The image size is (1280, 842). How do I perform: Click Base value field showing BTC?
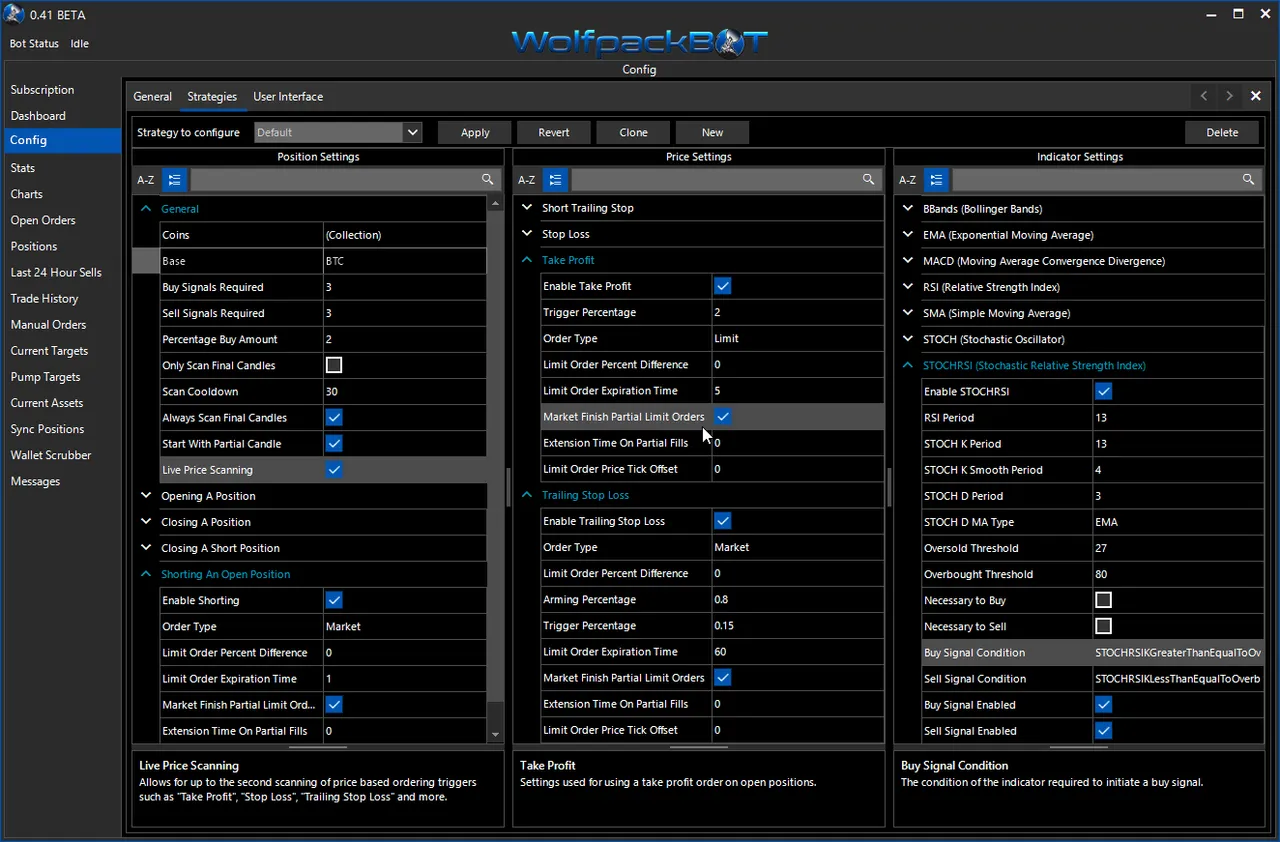click(x=405, y=261)
